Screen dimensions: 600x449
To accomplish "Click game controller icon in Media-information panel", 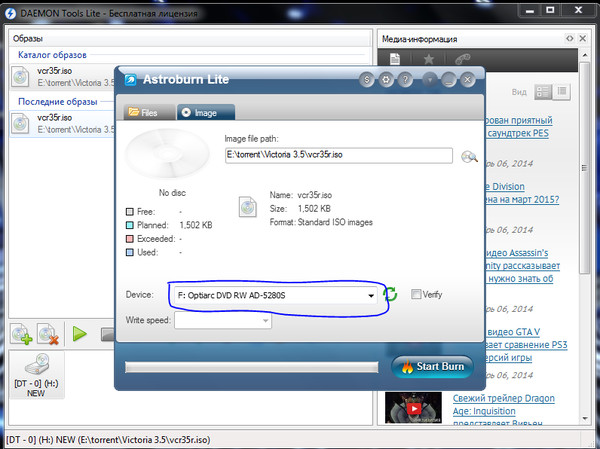I will pos(462,59).
